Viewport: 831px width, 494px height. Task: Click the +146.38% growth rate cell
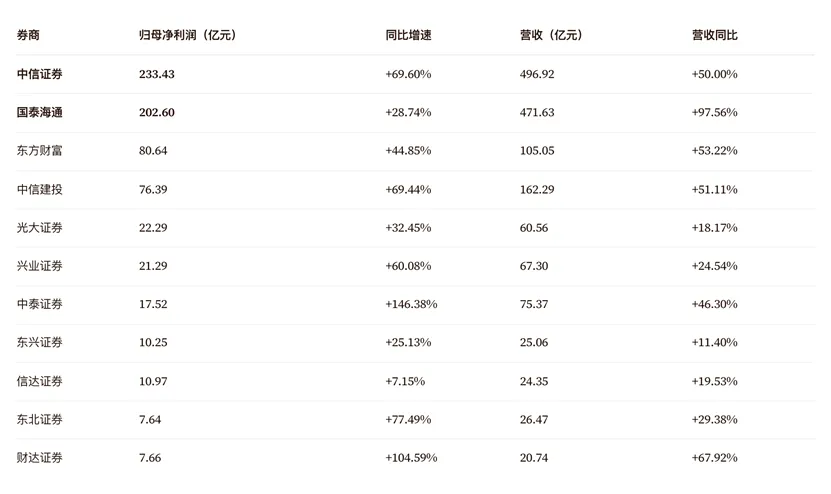411,304
